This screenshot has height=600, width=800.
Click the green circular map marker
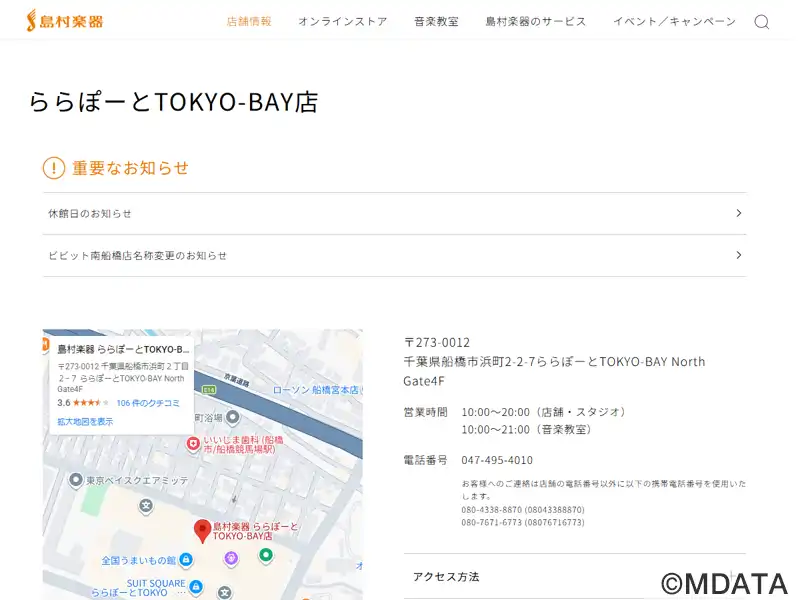[265, 555]
